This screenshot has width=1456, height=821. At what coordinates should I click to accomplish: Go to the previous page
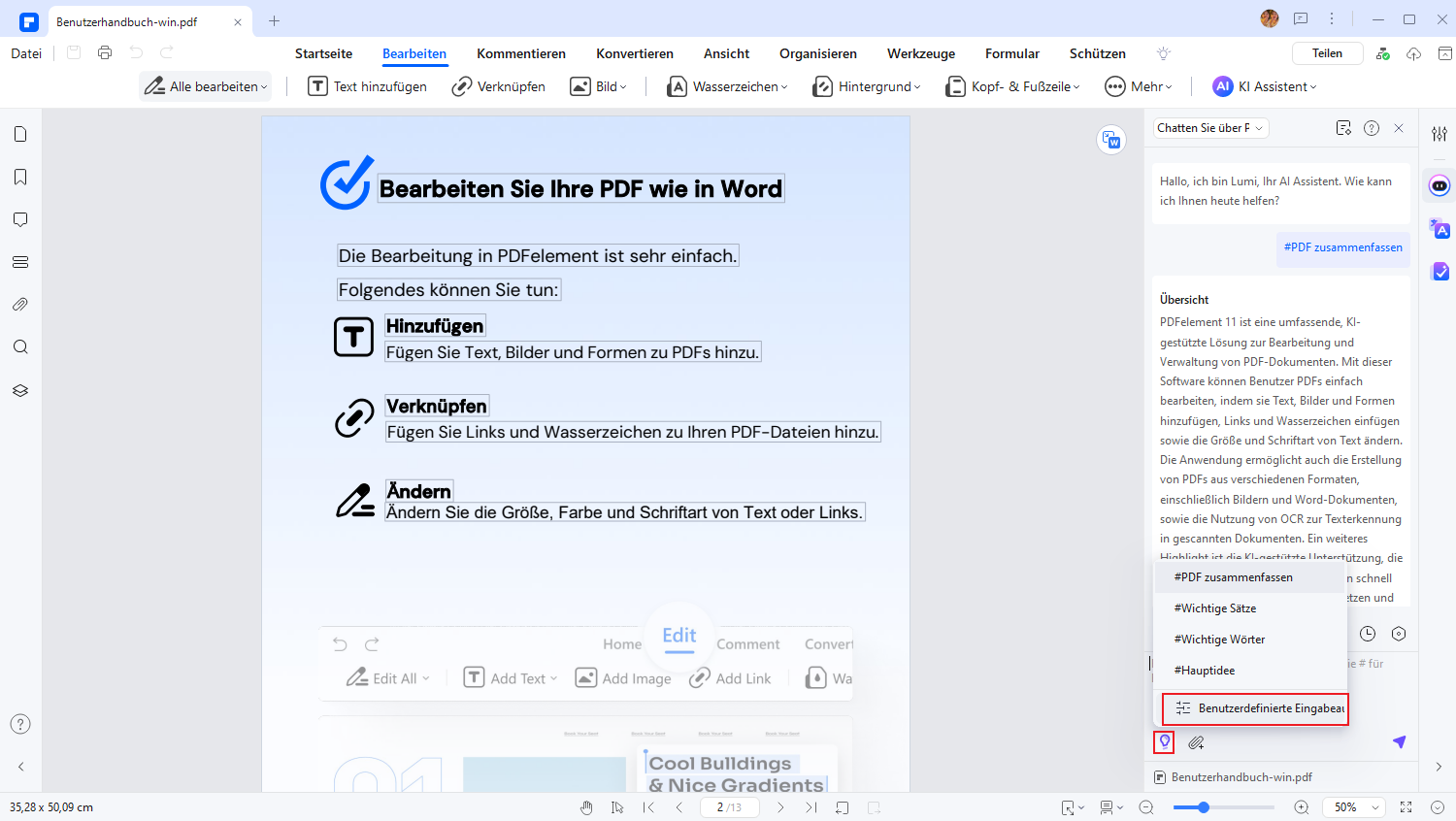(679, 807)
